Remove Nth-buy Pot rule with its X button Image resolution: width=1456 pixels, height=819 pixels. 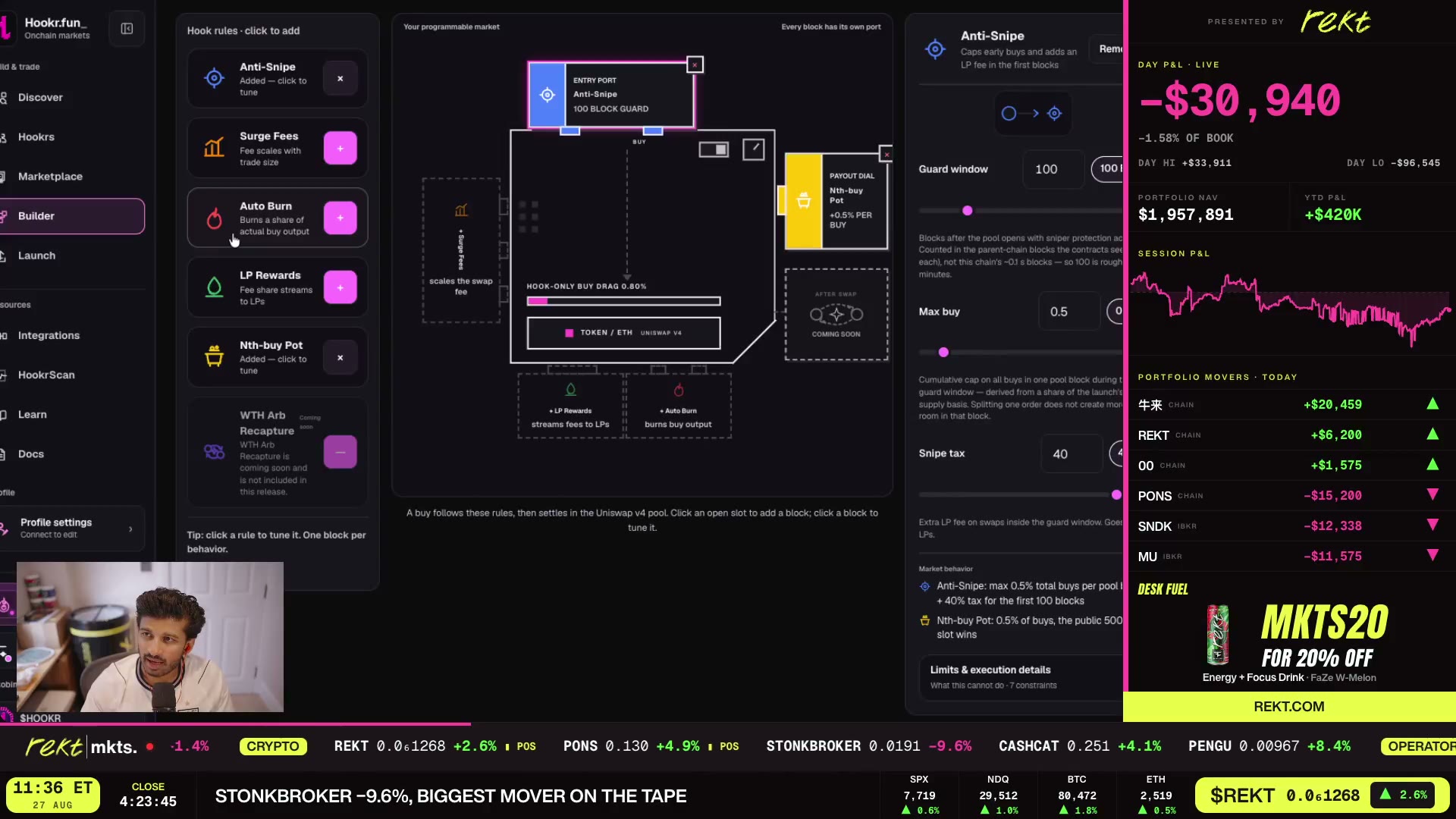pos(340,358)
